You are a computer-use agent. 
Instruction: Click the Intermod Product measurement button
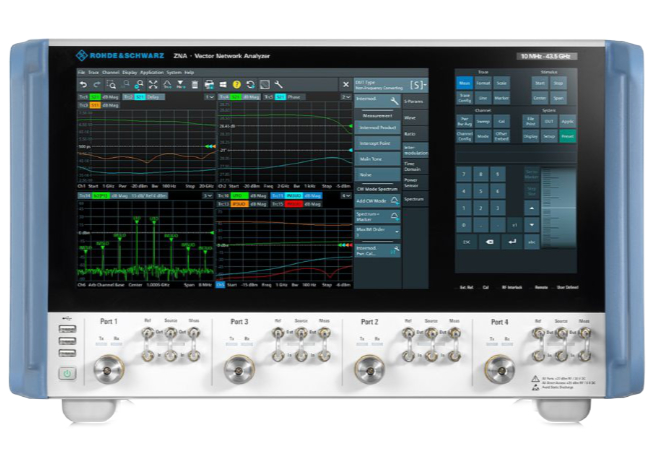pyautogui.click(x=377, y=128)
